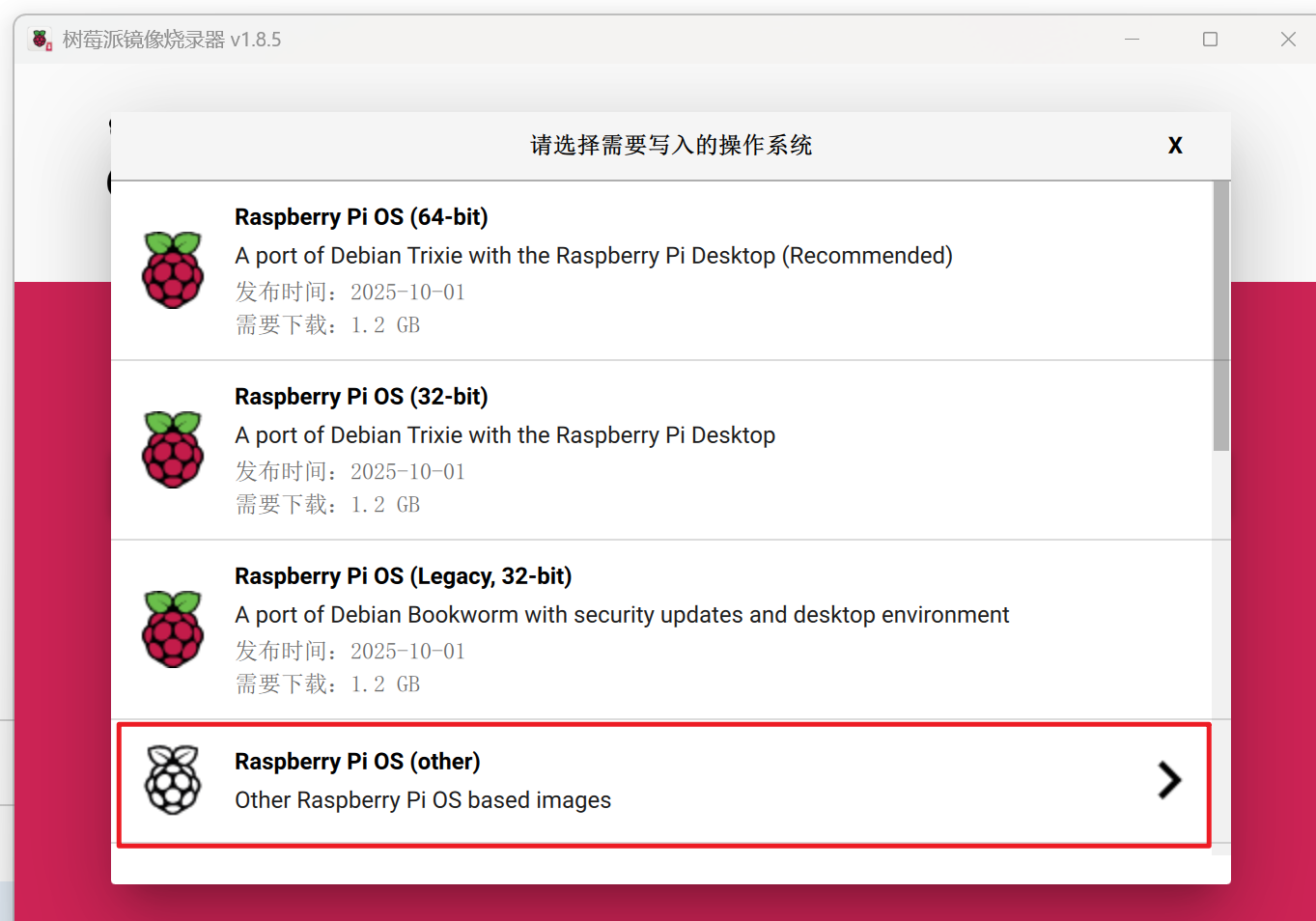Click the Imager app icon in the title bar

click(x=42, y=40)
